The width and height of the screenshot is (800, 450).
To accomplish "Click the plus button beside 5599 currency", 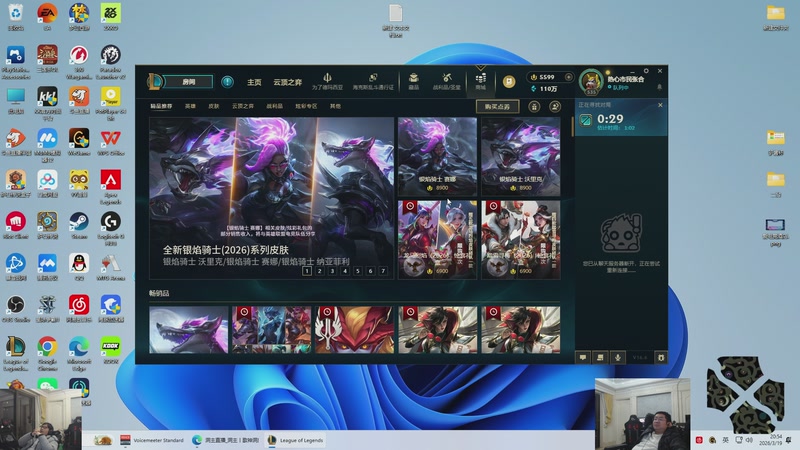I will click(x=568, y=77).
